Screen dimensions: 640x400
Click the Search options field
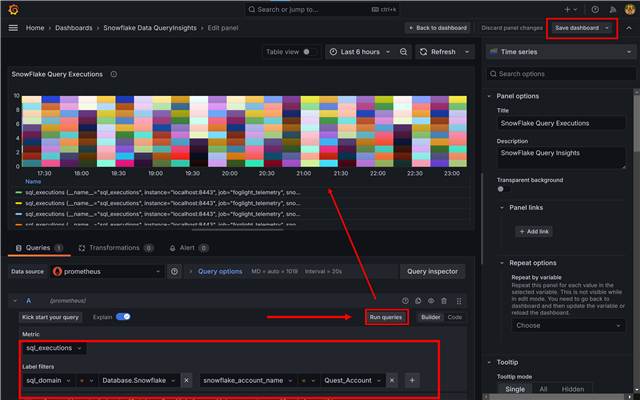561,74
